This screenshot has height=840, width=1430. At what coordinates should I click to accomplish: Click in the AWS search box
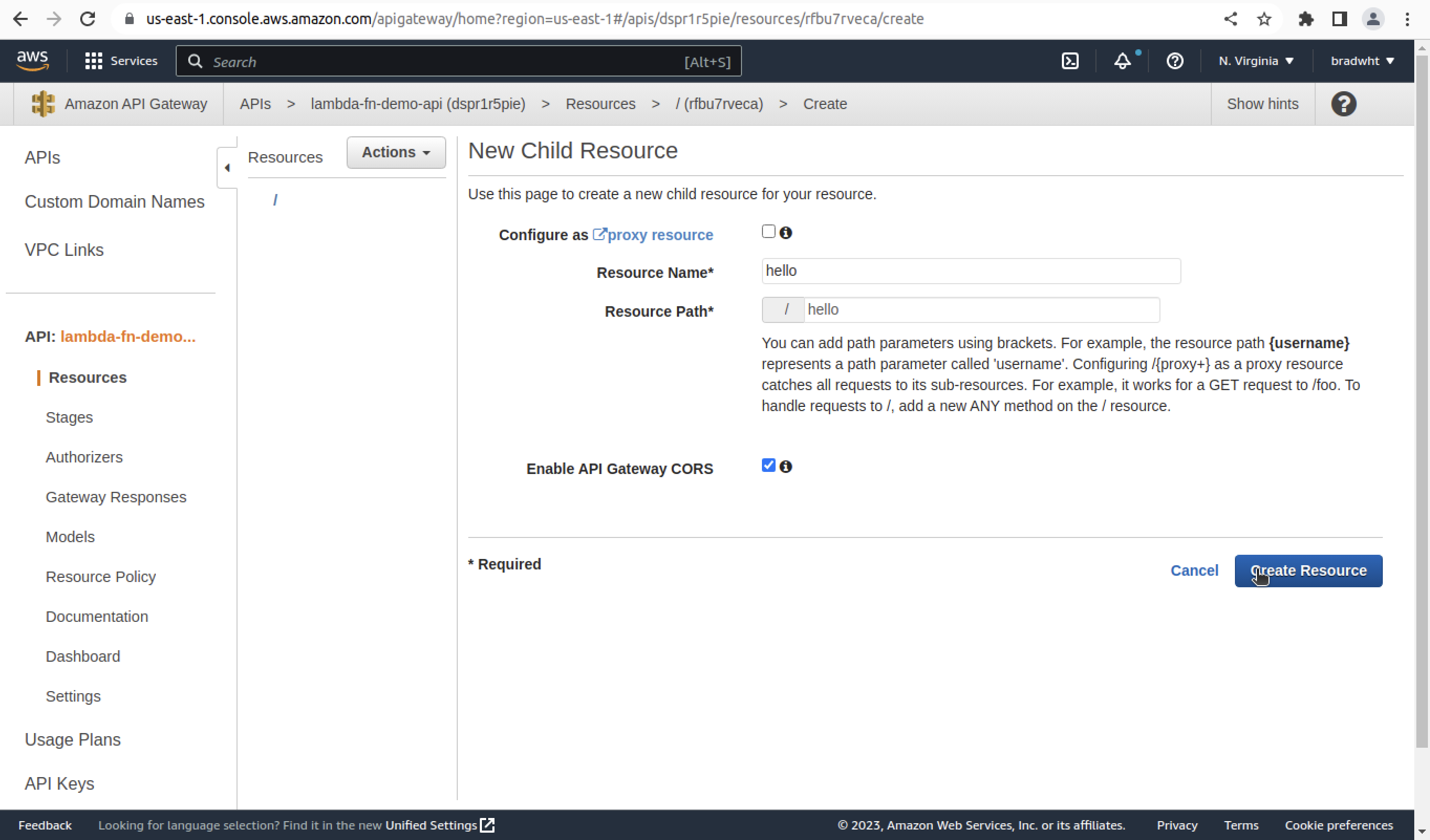point(458,61)
